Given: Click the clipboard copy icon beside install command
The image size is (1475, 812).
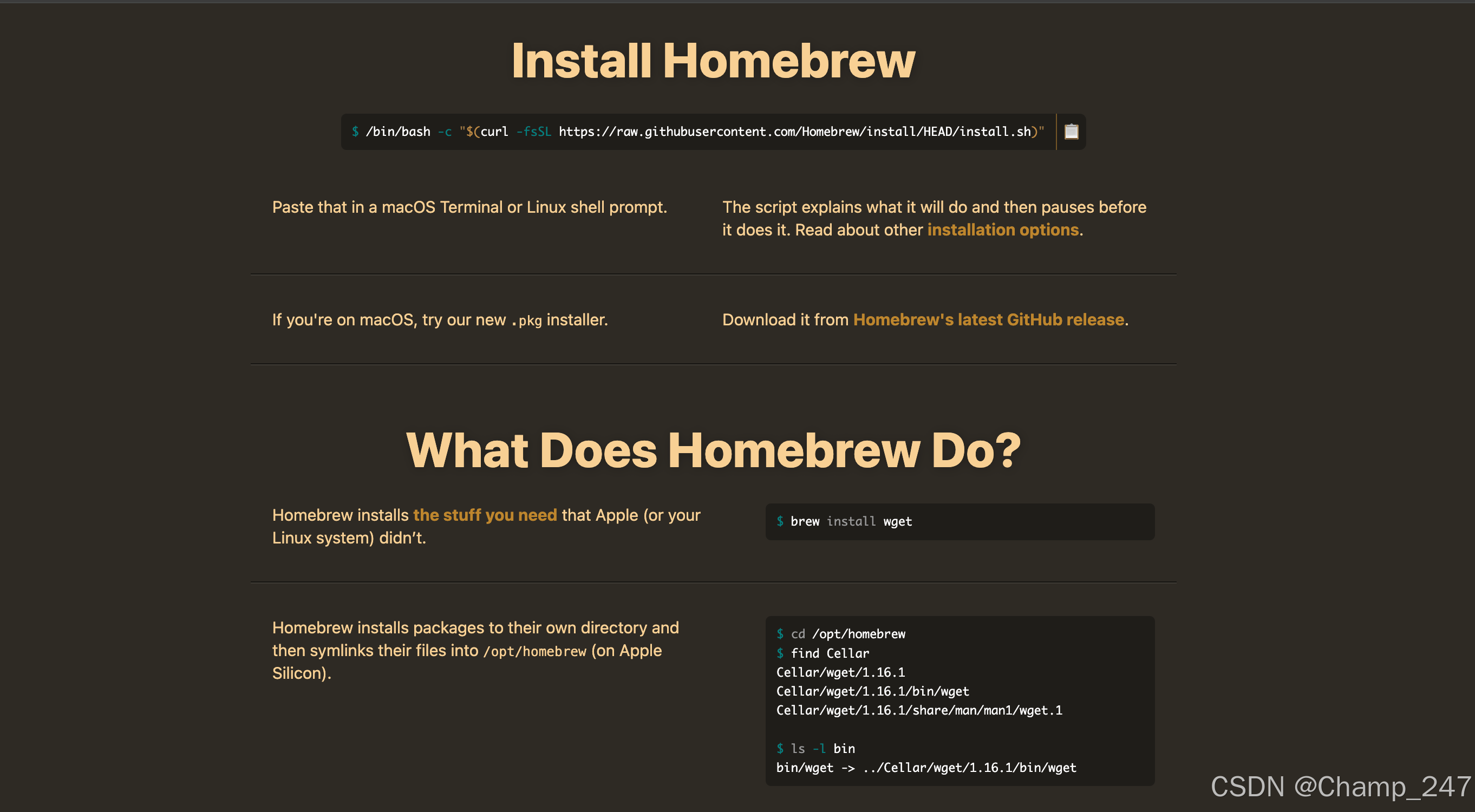Looking at the screenshot, I should pyautogui.click(x=1071, y=132).
